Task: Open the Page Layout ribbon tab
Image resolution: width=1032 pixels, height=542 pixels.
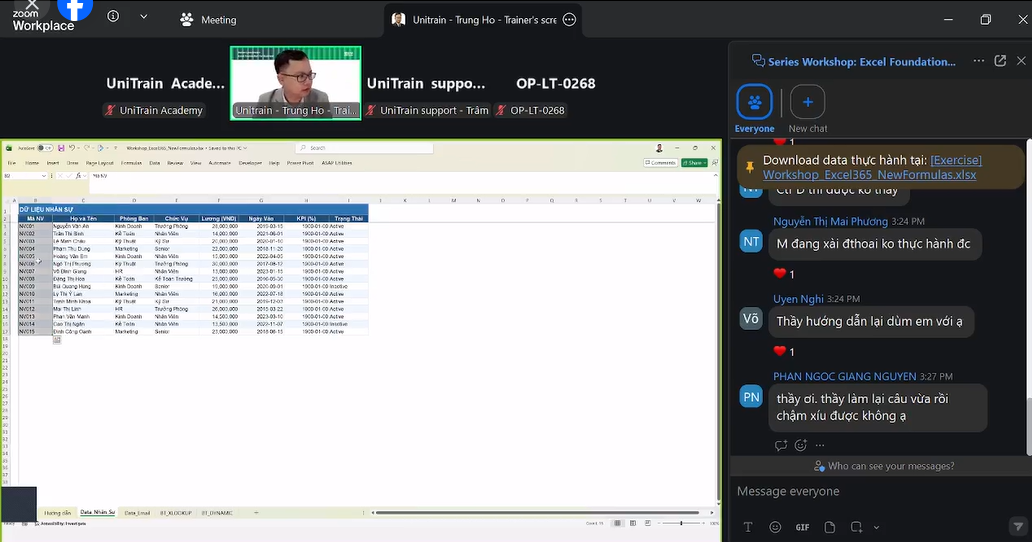Action: pos(99,162)
